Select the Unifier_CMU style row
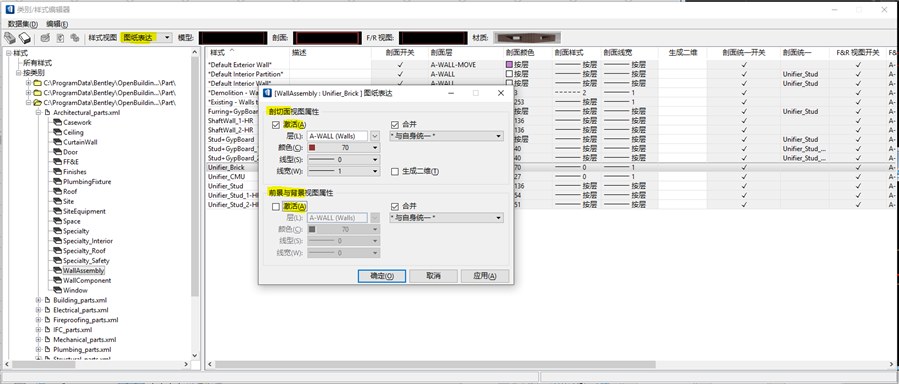The height and width of the screenshot is (384, 899). (x=247, y=177)
